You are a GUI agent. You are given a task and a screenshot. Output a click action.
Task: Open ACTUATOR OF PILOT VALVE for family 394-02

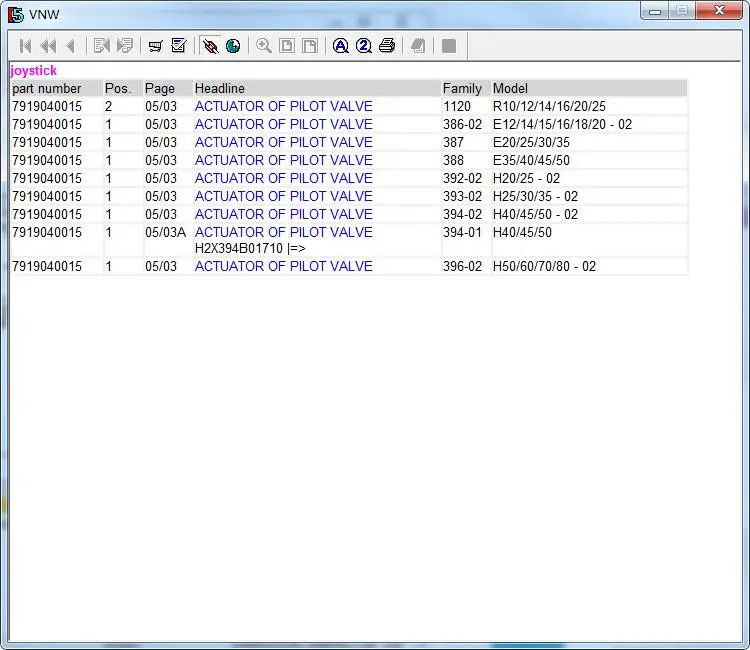pos(283,214)
